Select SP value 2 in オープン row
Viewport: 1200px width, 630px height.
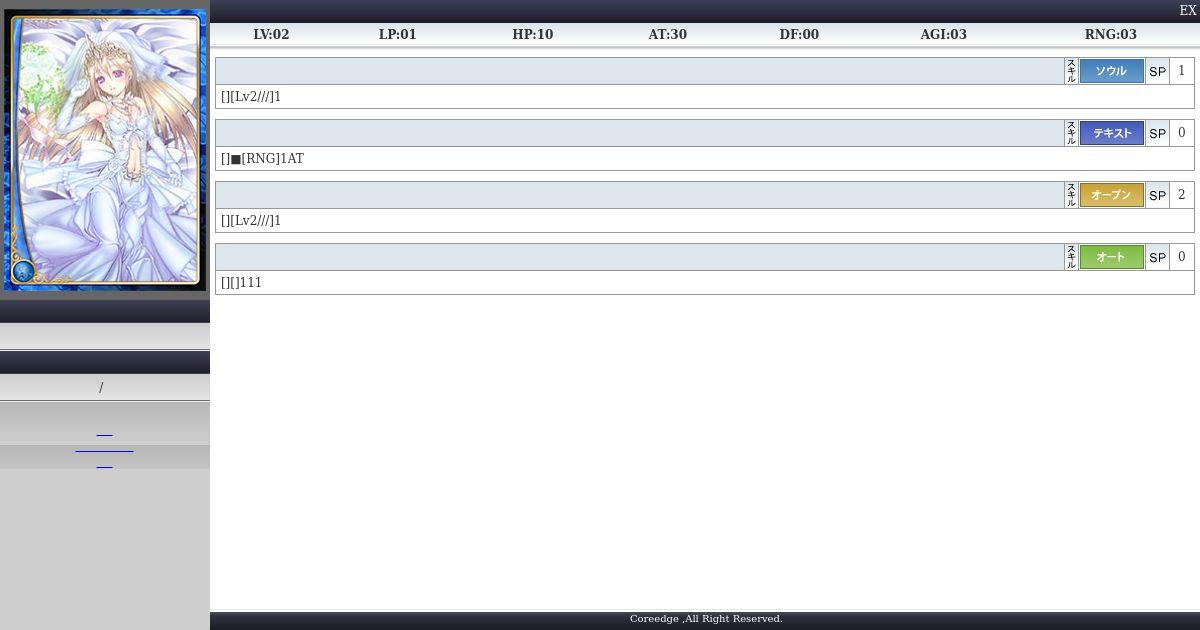[x=1182, y=195]
